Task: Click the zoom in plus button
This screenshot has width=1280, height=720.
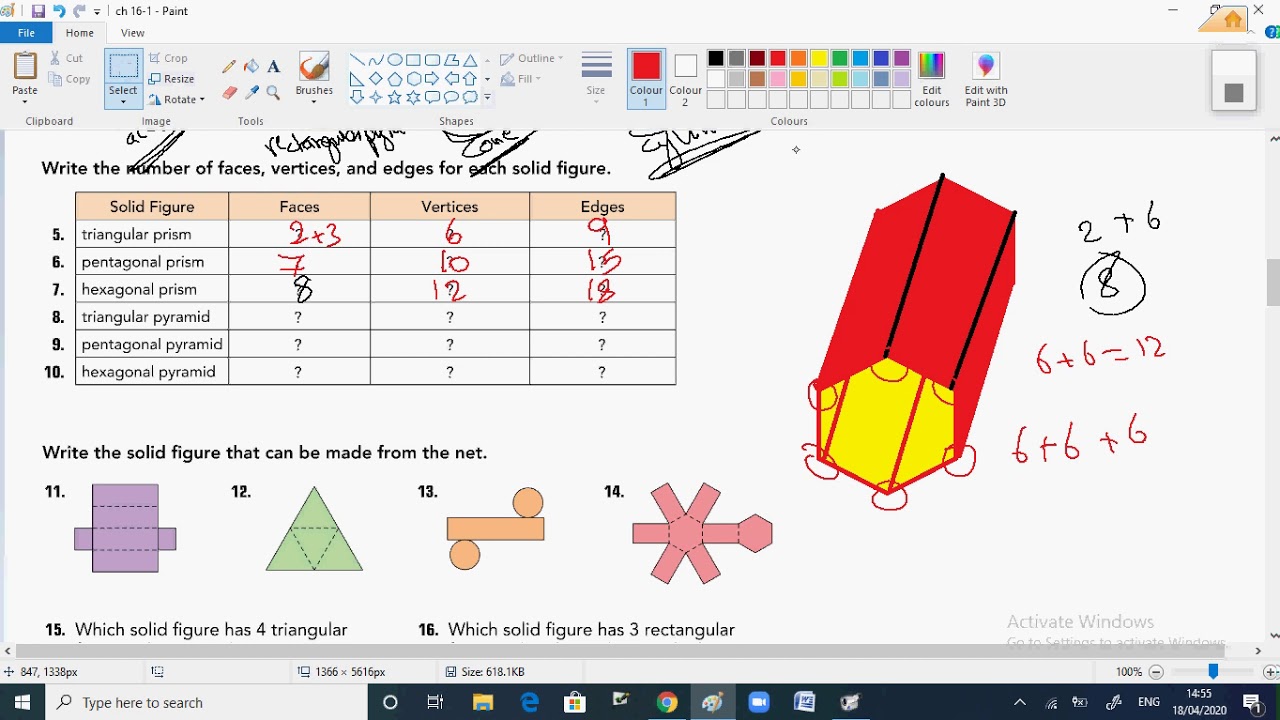Action: pos(1271,672)
